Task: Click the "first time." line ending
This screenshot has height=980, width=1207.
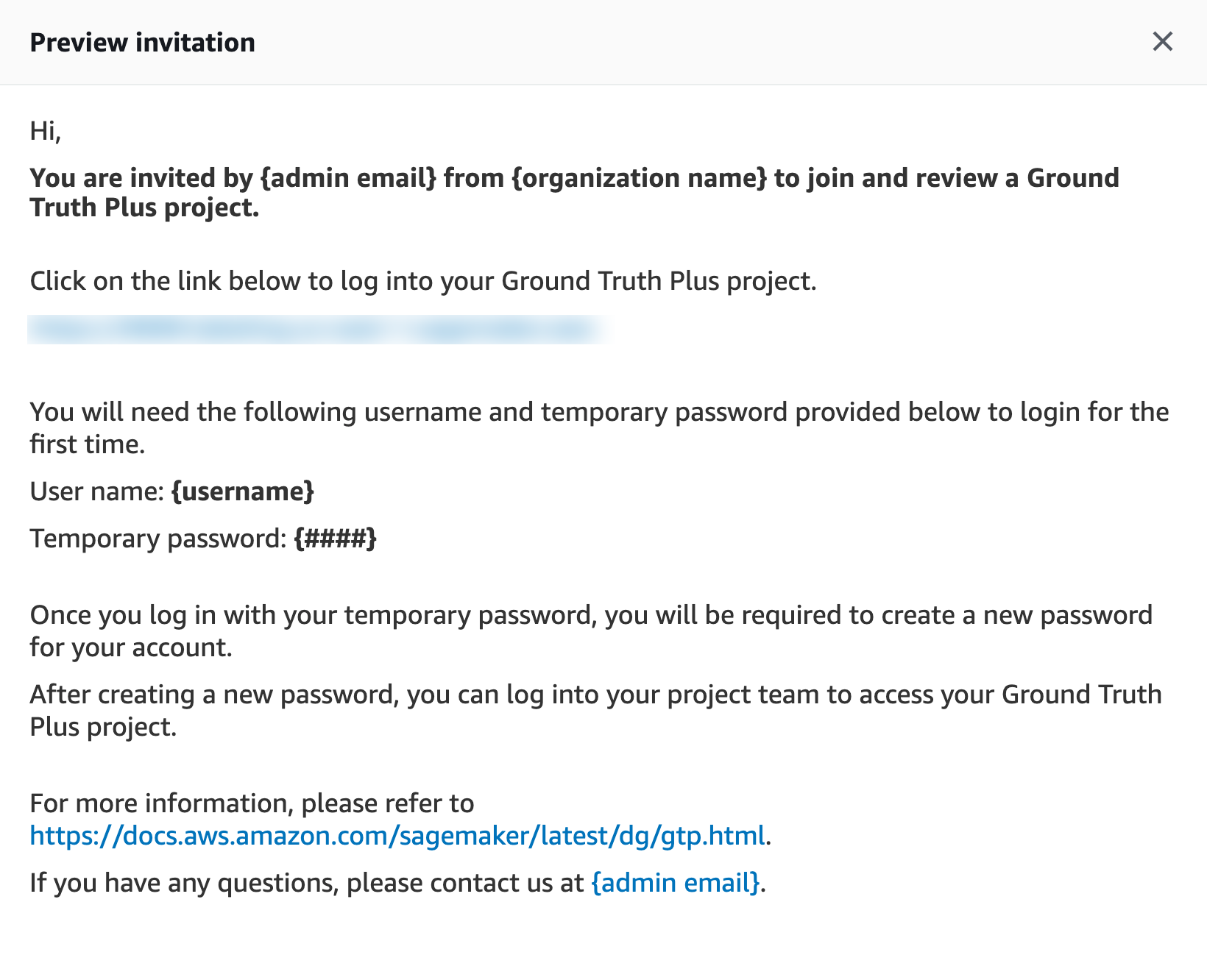Action: click(87, 444)
